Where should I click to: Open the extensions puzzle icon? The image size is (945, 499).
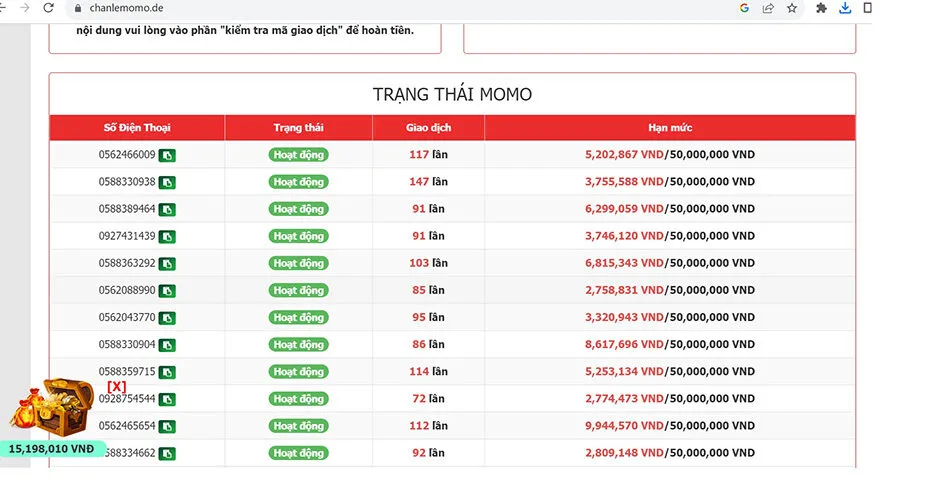[821, 8]
